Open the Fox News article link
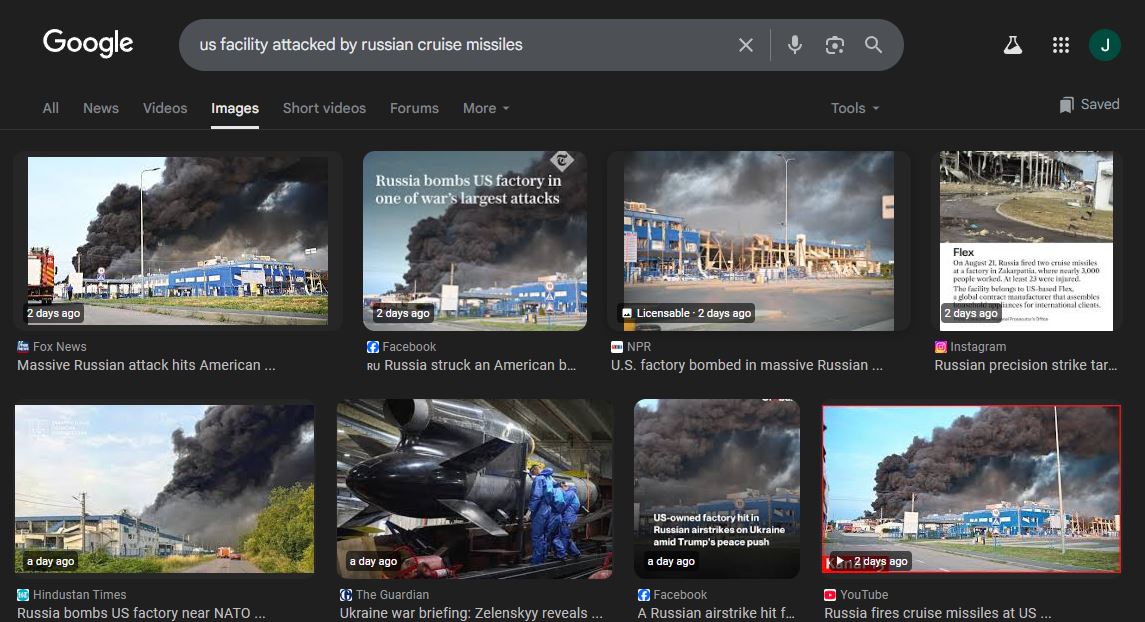The width and height of the screenshot is (1145, 622). pos(145,365)
